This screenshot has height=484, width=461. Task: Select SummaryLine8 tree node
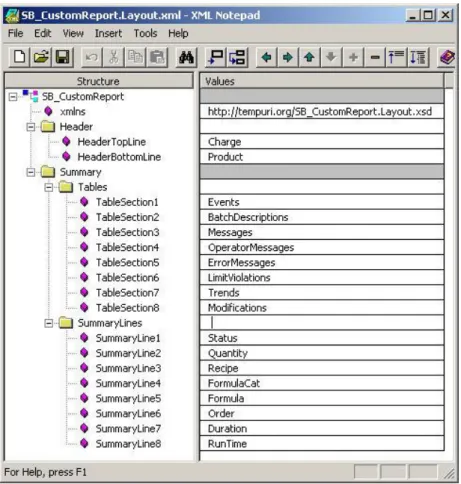(x=128, y=444)
